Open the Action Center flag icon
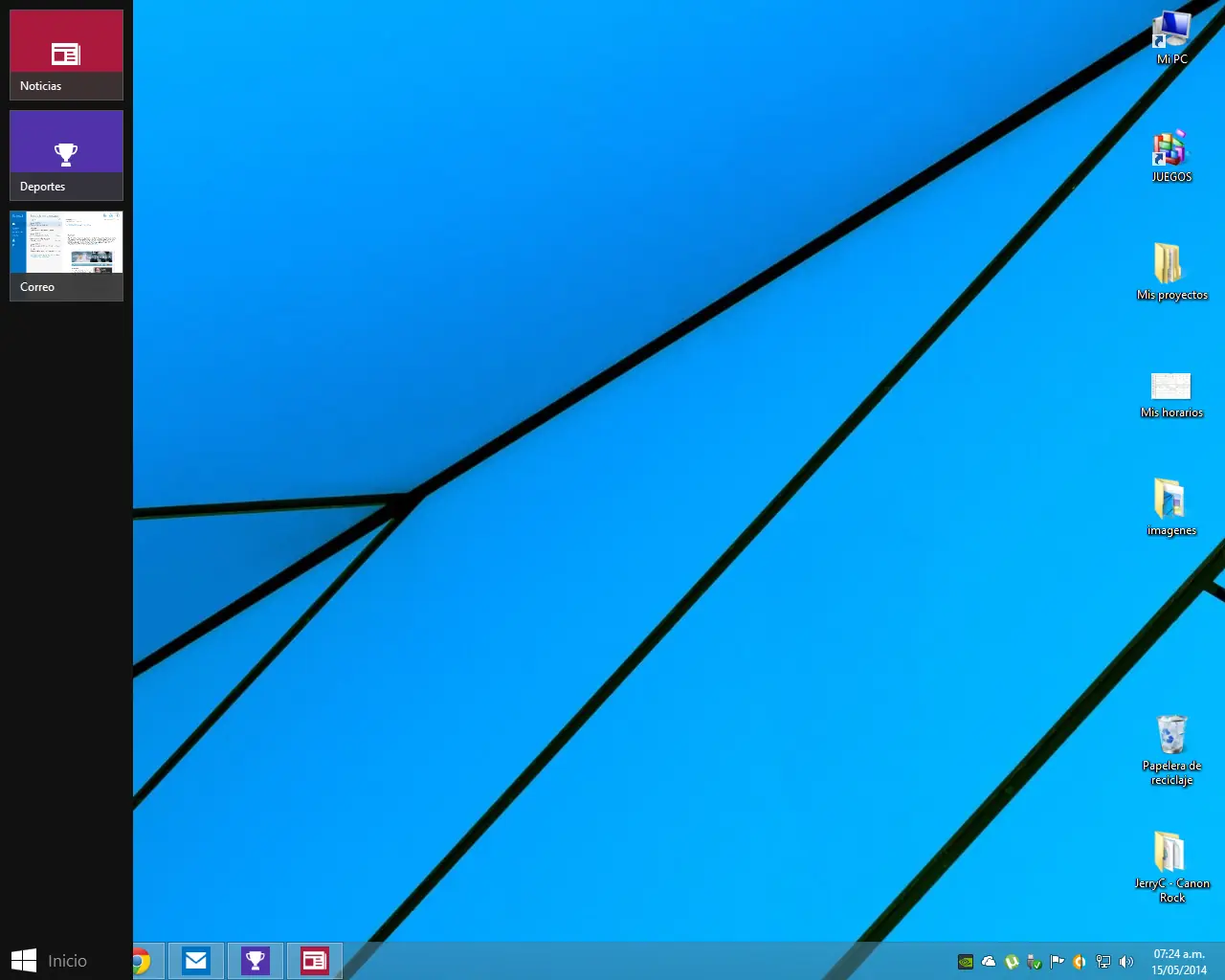The width and height of the screenshot is (1225, 980). [x=1058, y=962]
